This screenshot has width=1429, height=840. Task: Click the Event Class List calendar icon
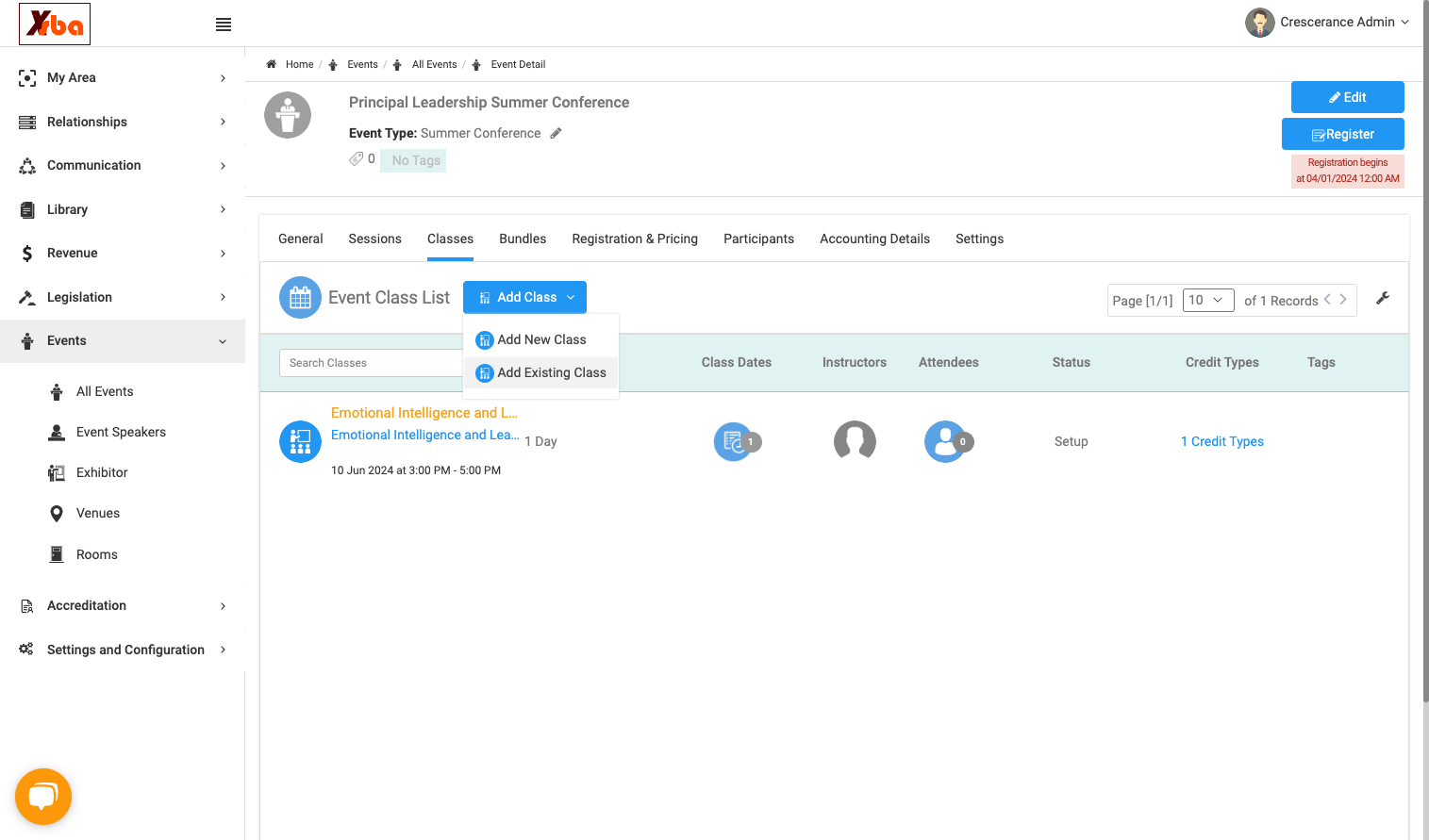[300, 298]
